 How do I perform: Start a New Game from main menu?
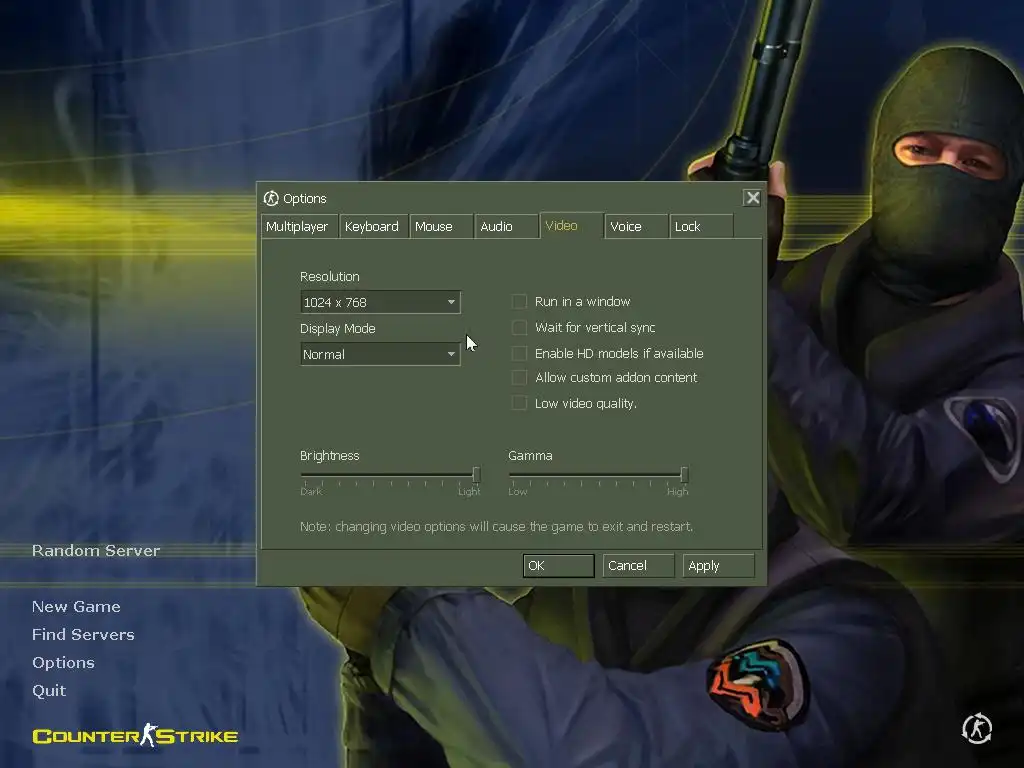click(76, 607)
